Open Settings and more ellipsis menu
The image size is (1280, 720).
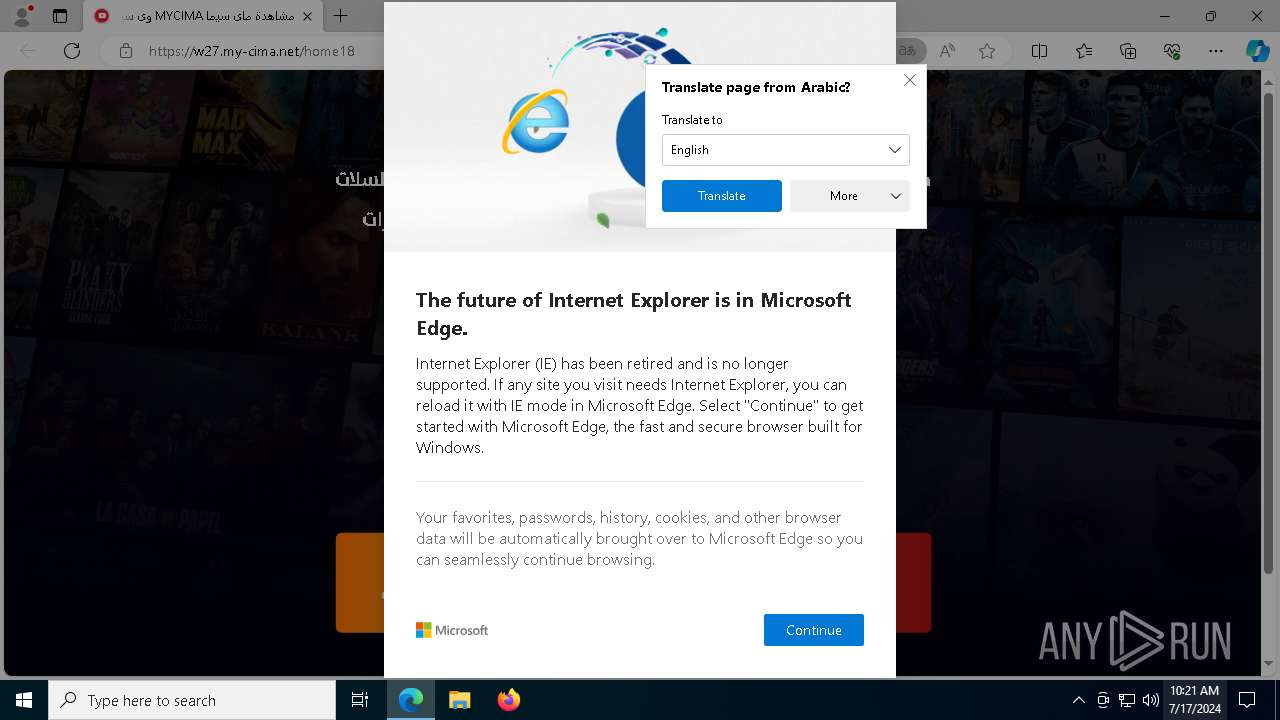point(1216,51)
